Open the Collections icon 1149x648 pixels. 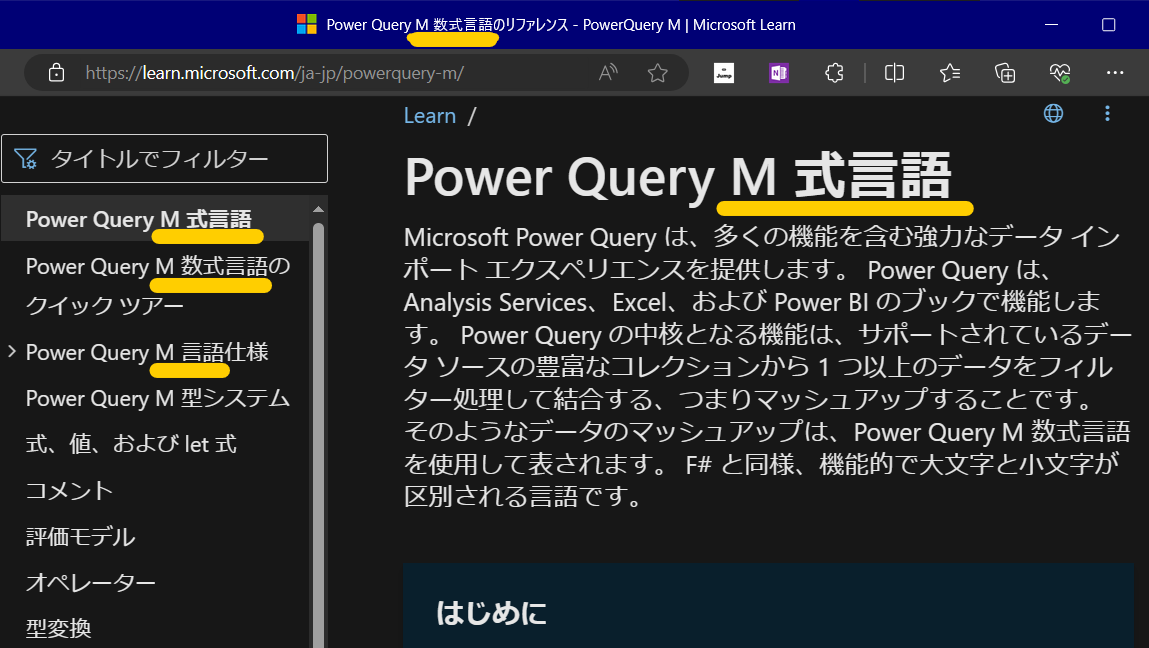(x=1005, y=72)
